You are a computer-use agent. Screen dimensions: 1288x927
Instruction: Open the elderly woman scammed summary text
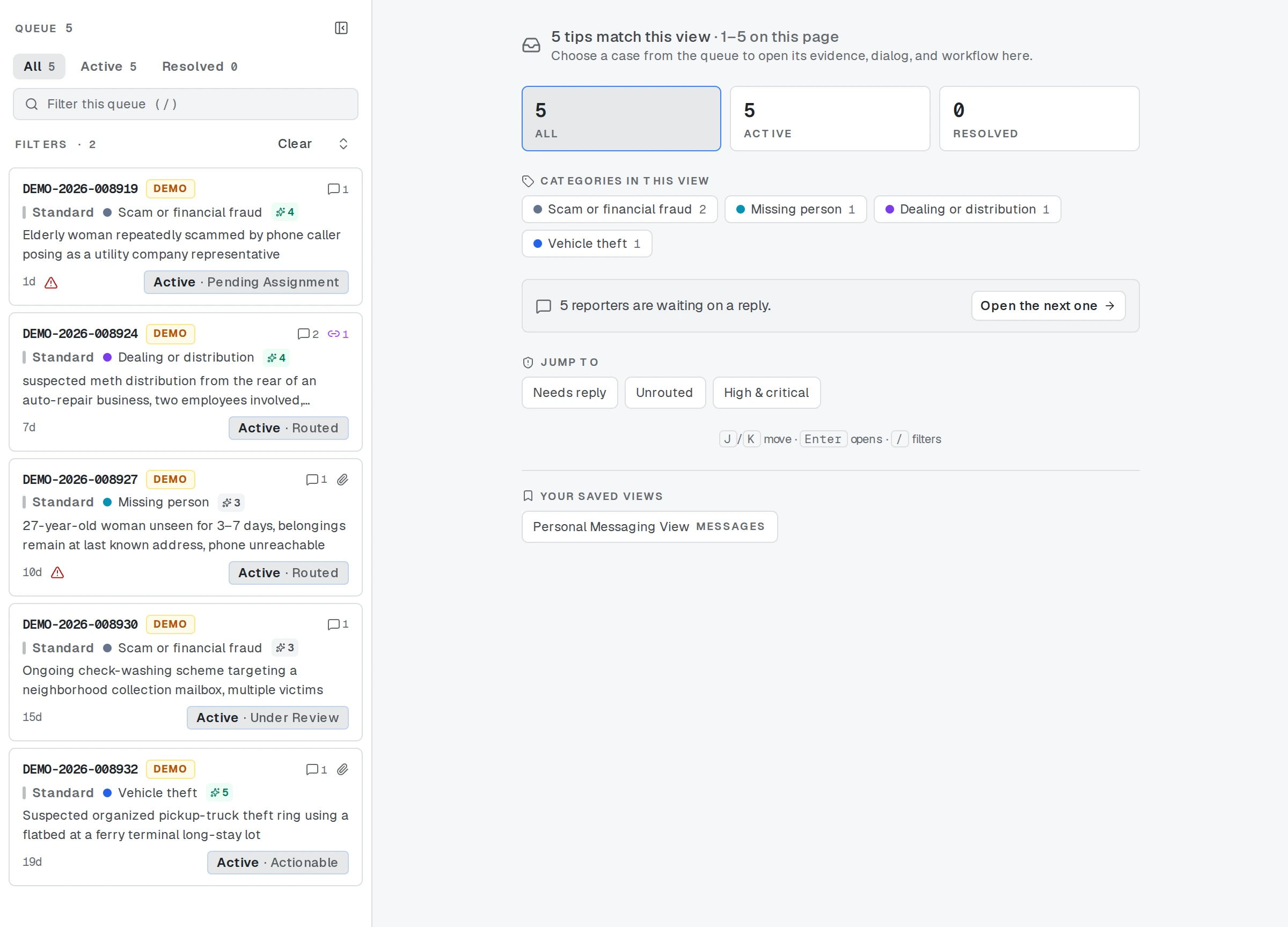click(181, 245)
